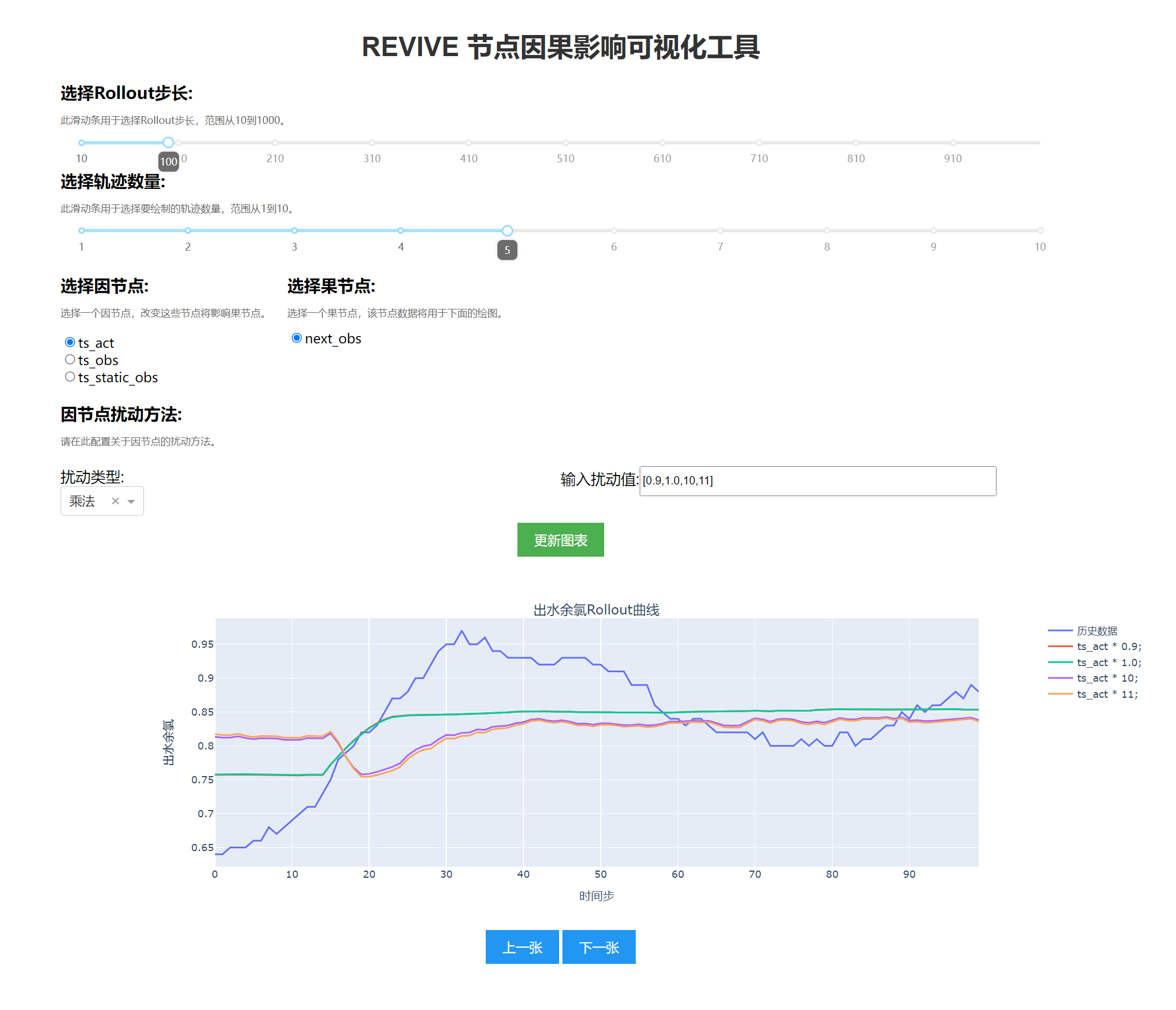Set trajectory count slider to 6
1176x1010 pixels.
coord(614,231)
